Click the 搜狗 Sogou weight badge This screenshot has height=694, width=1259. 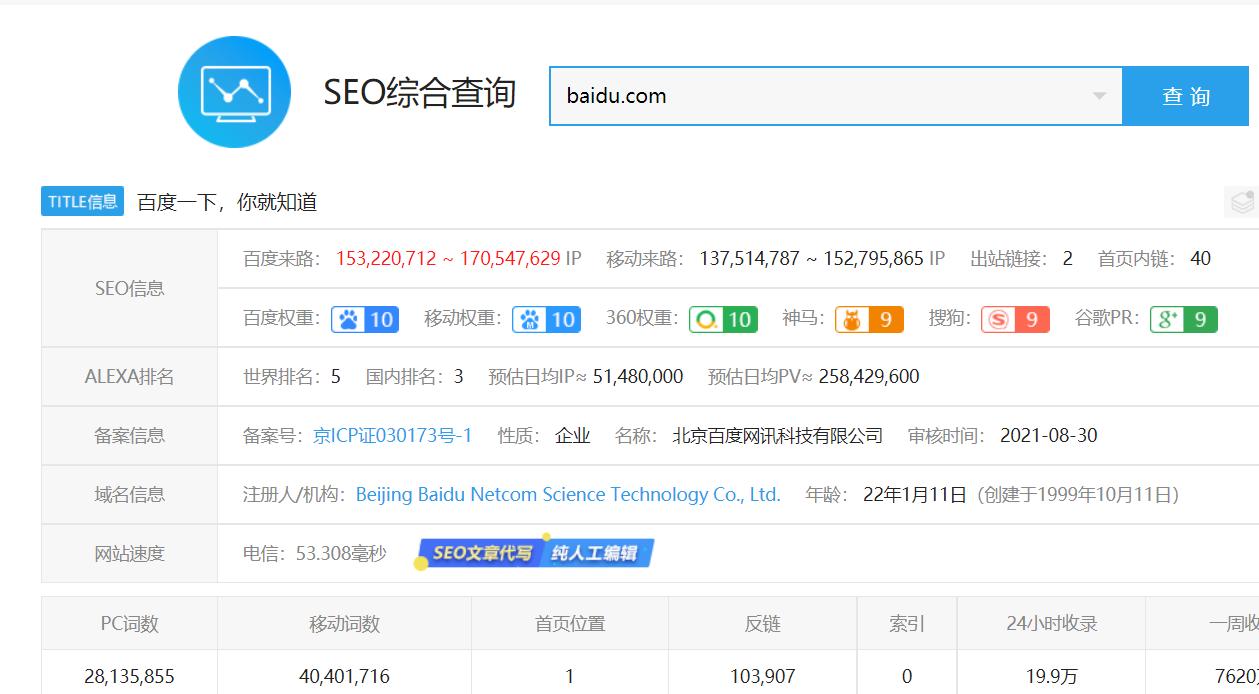click(1016, 318)
